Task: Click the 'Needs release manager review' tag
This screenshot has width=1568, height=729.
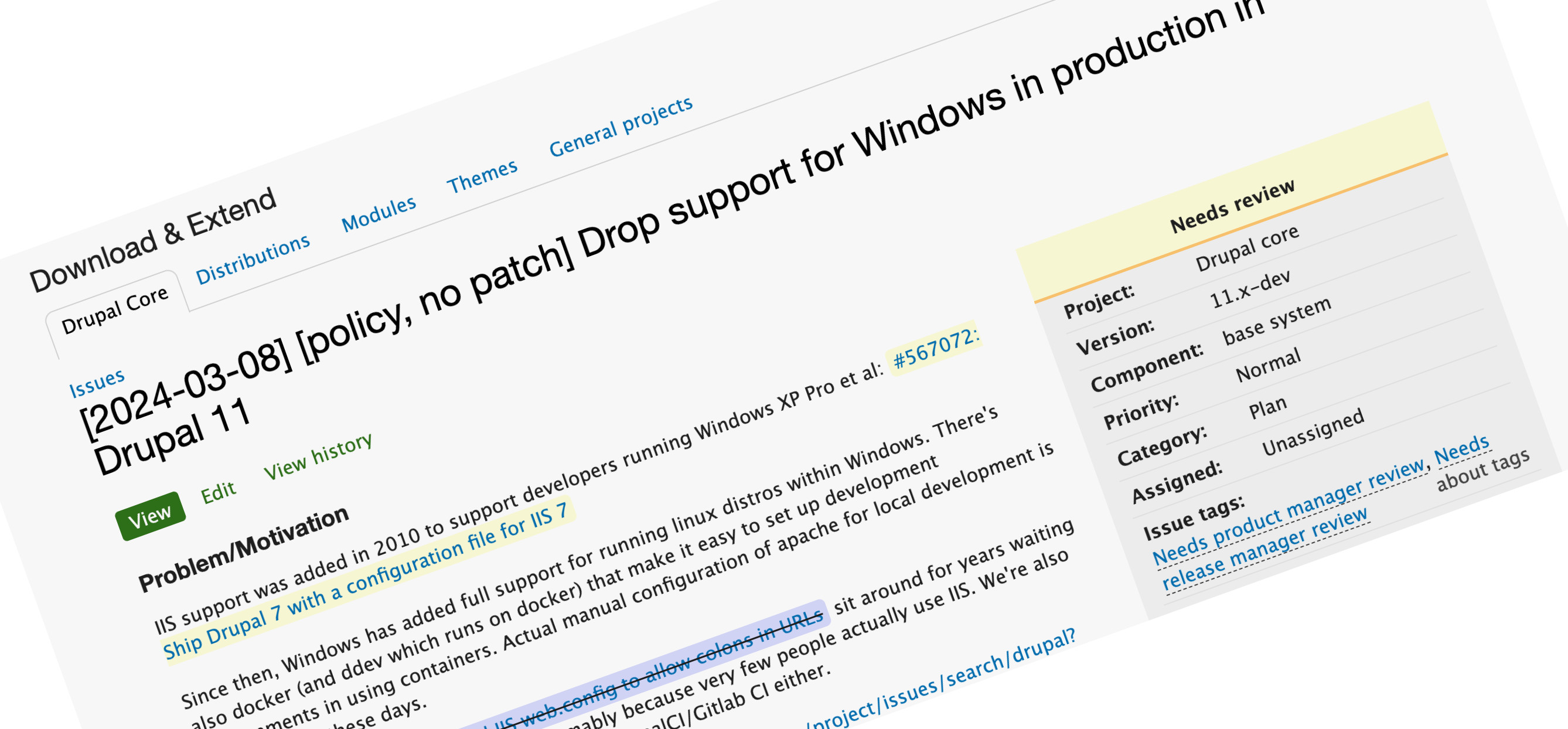Action: coord(1326,513)
